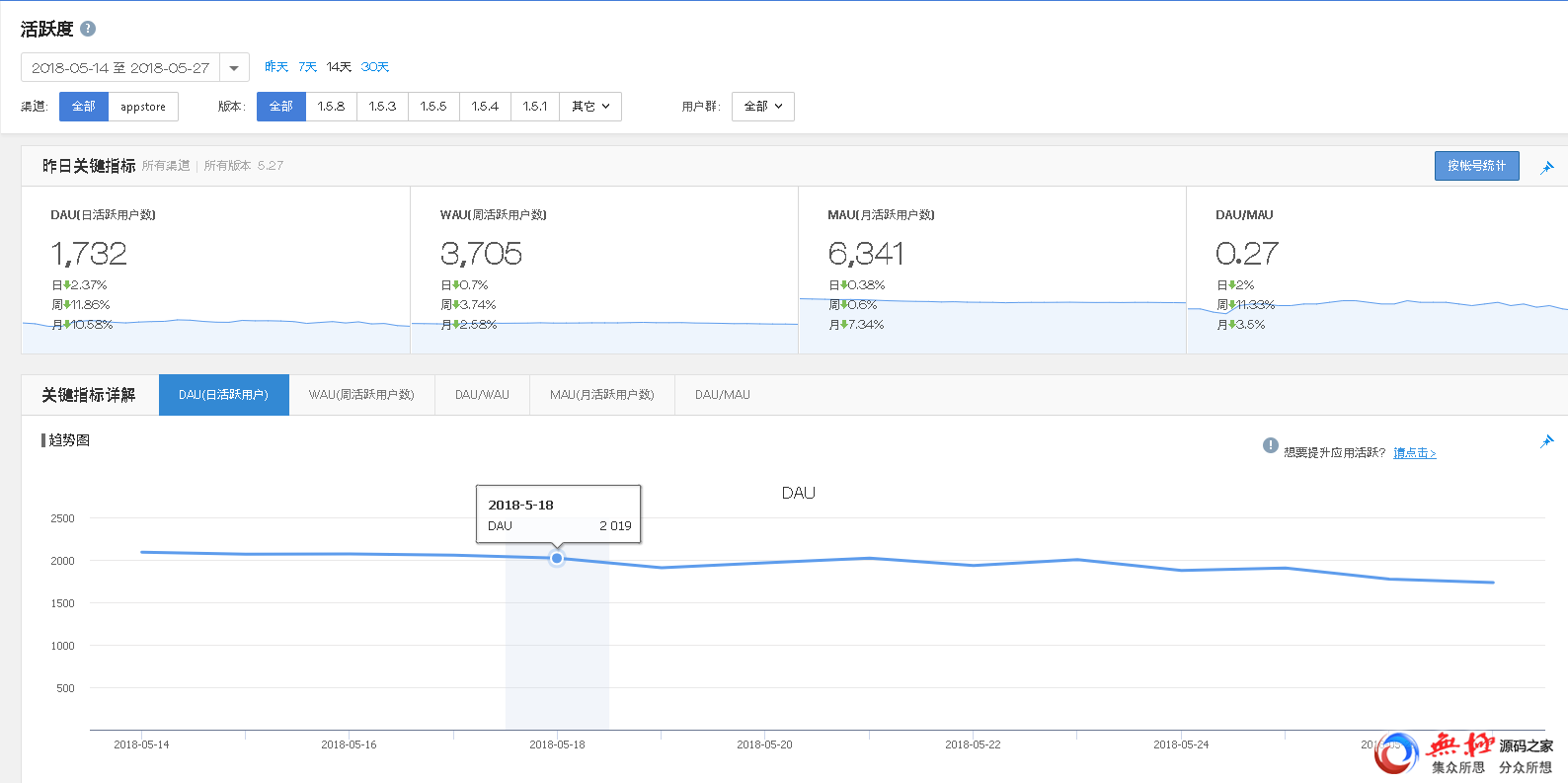Click the MAU value 6,341
The height and width of the screenshot is (783, 1568).
click(x=866, y=254)
